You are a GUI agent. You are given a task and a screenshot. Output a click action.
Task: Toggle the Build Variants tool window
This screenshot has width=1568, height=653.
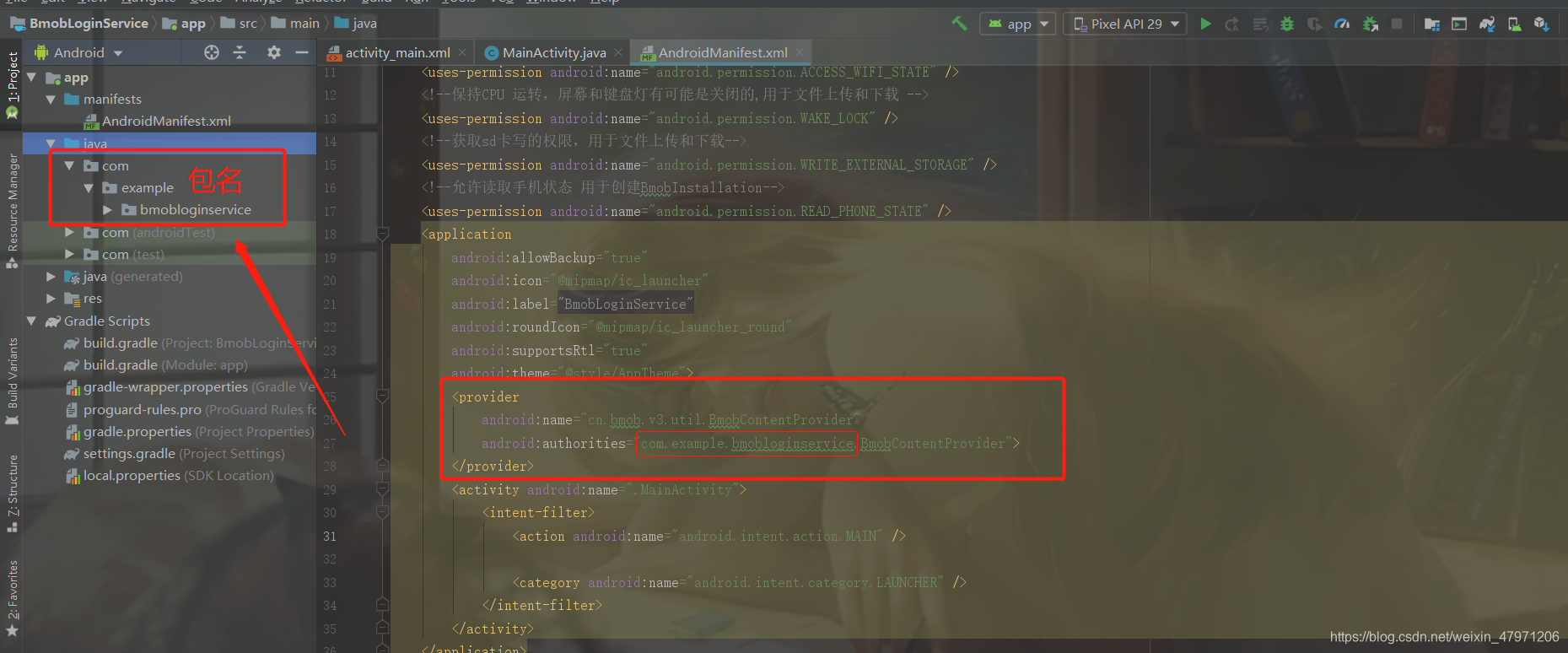click(x=12, y=381)
